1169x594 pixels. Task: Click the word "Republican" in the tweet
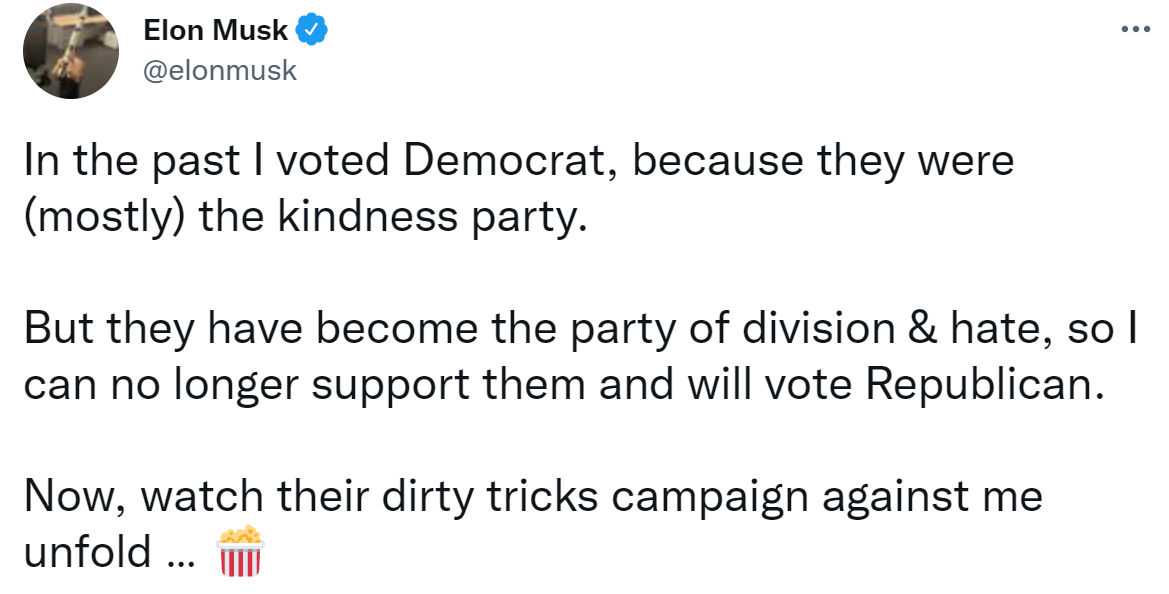pyautogui.click(x=984, y=385)
